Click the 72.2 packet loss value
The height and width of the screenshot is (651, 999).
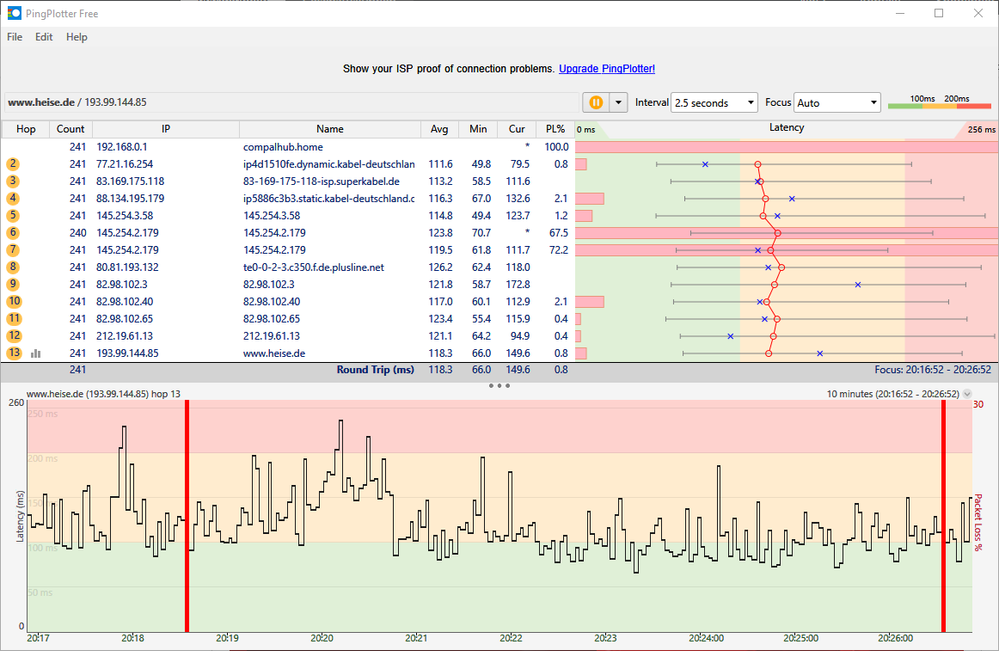point(559,250)
